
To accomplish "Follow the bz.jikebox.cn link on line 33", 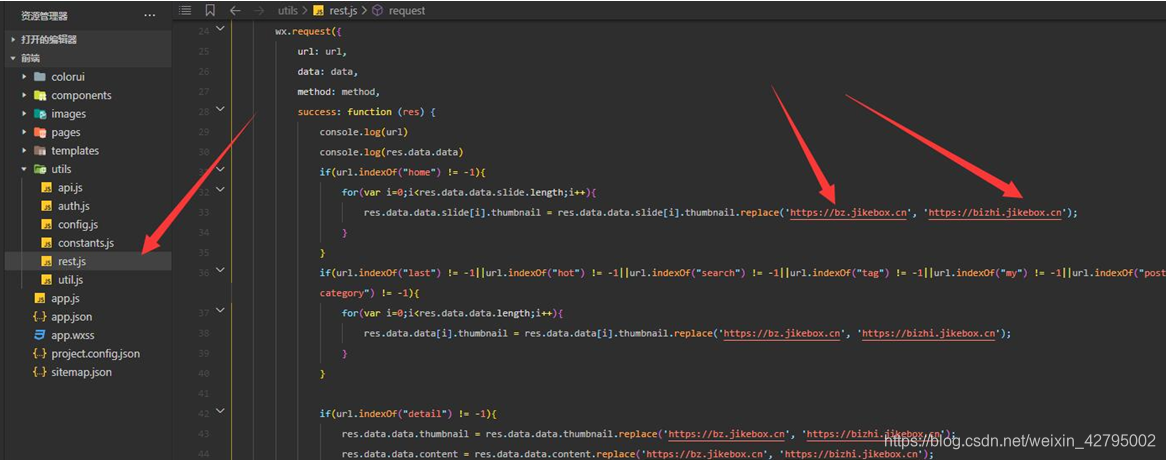I will coord(848,213).
